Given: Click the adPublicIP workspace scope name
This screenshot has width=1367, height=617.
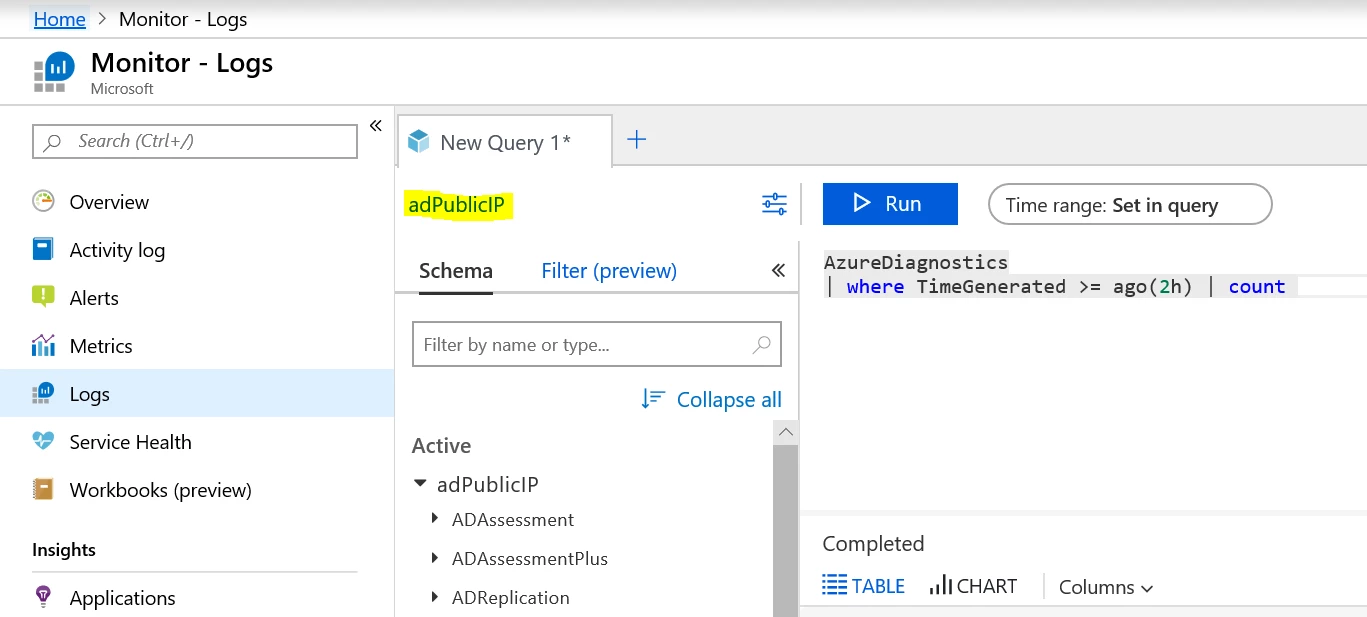Looking at the screenshot, I should [x=458, y=206].
